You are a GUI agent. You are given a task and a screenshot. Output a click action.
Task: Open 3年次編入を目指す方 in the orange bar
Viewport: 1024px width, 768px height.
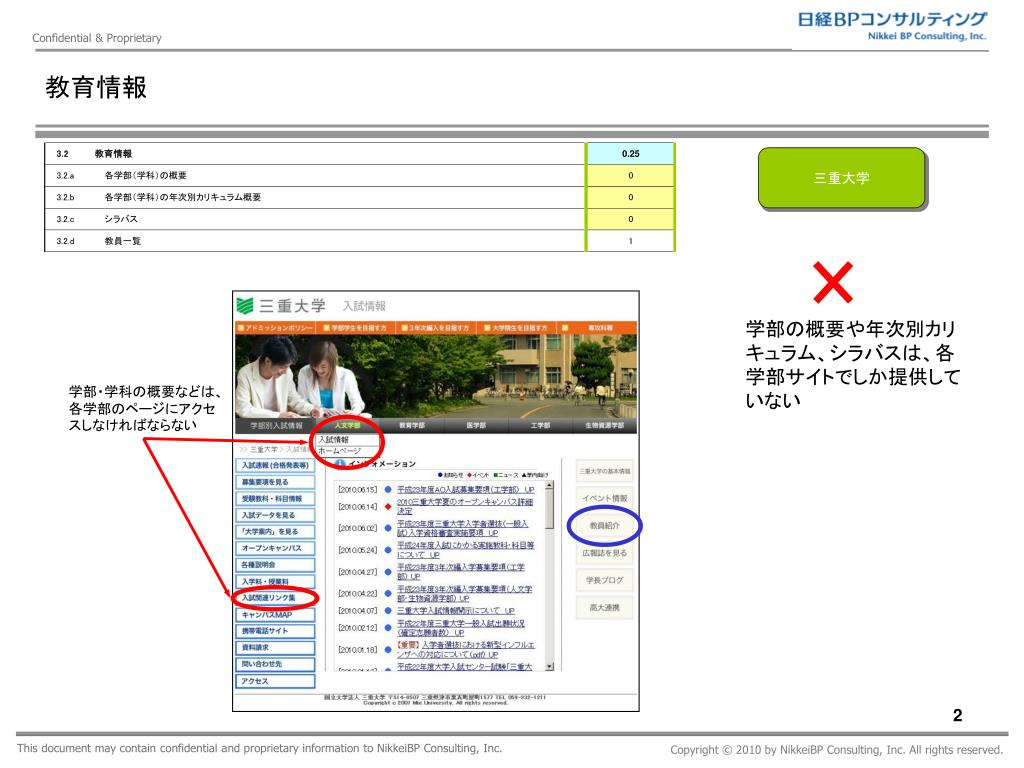434,328
